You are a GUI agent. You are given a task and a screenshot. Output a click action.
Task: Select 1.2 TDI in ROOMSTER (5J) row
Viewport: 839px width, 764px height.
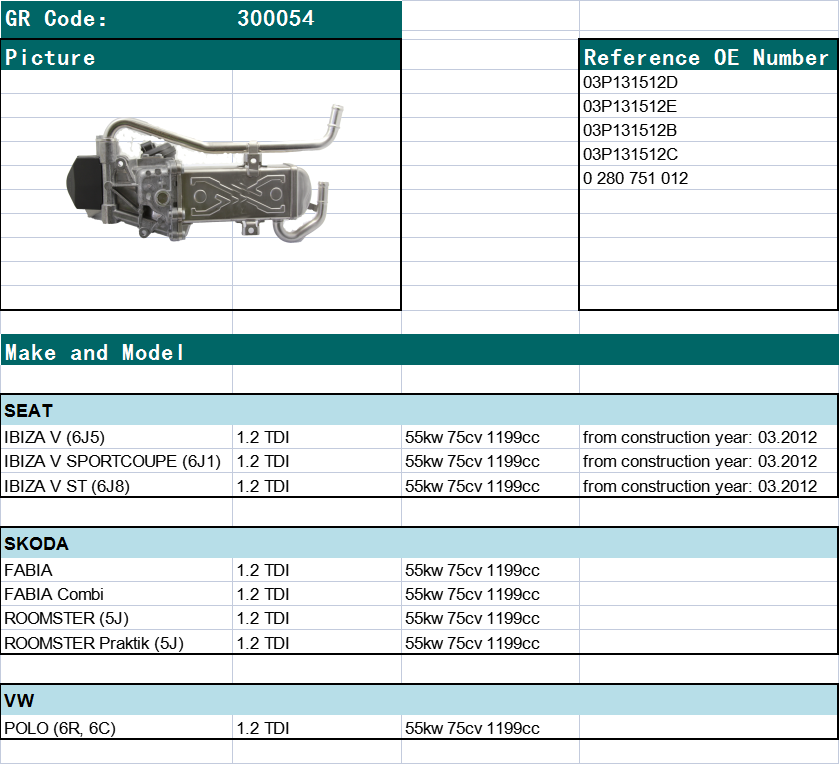[317, 618]
